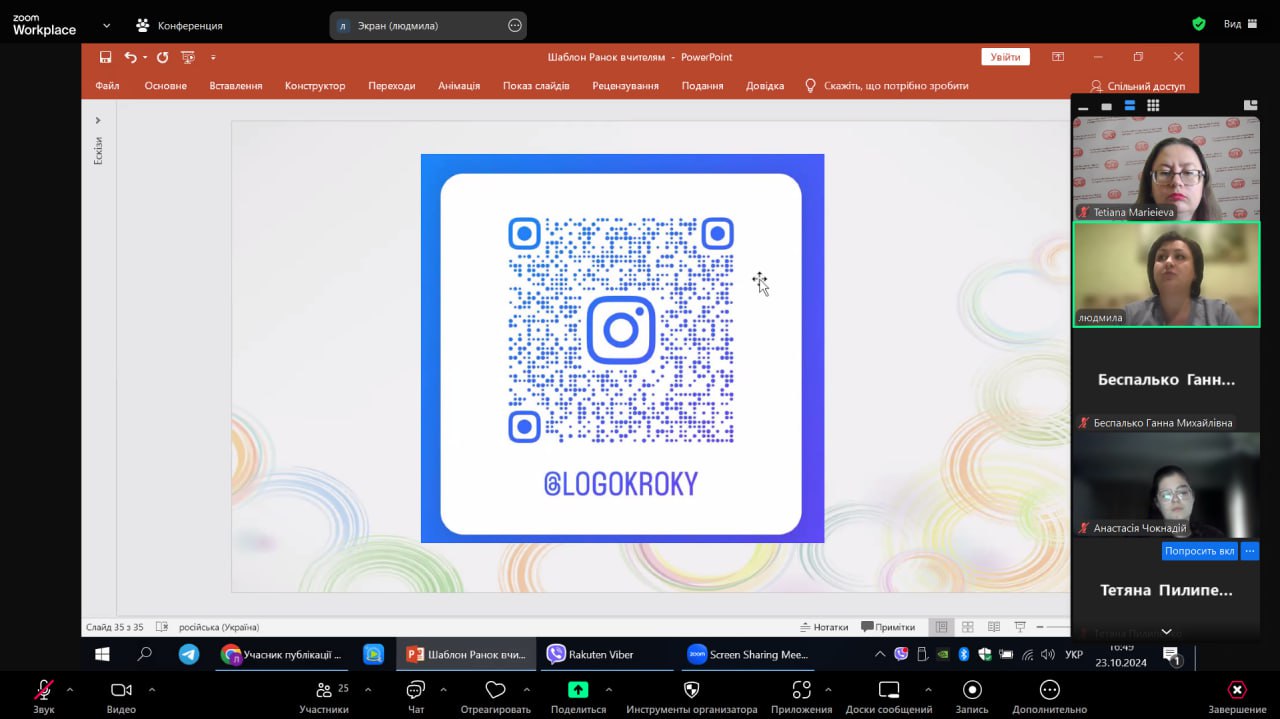The height and width of the screenshot is (719, 1280).
Task: Select stacked thumbnail strip view icon
Action: tap(1130, 105)
